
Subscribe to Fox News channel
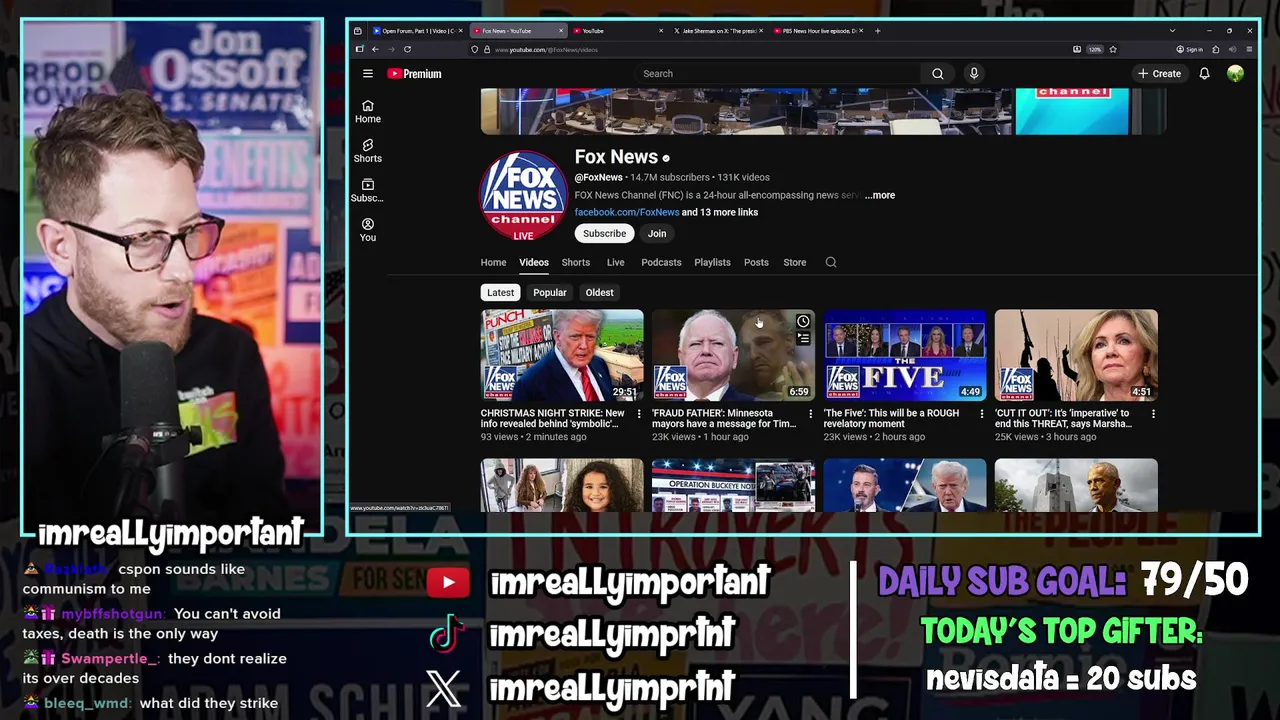coord(604,233)
